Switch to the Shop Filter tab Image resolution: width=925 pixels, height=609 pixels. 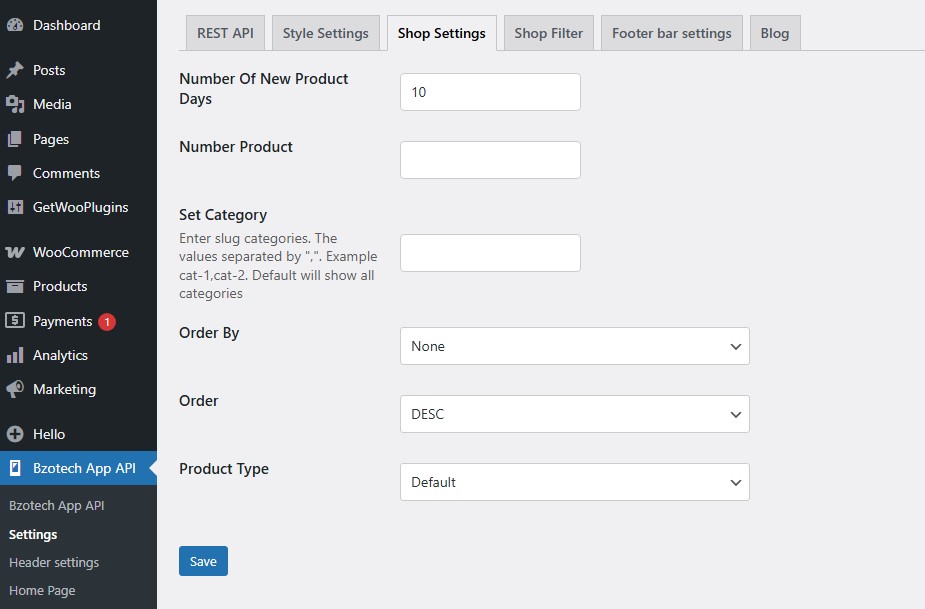[x=549, y=33]
